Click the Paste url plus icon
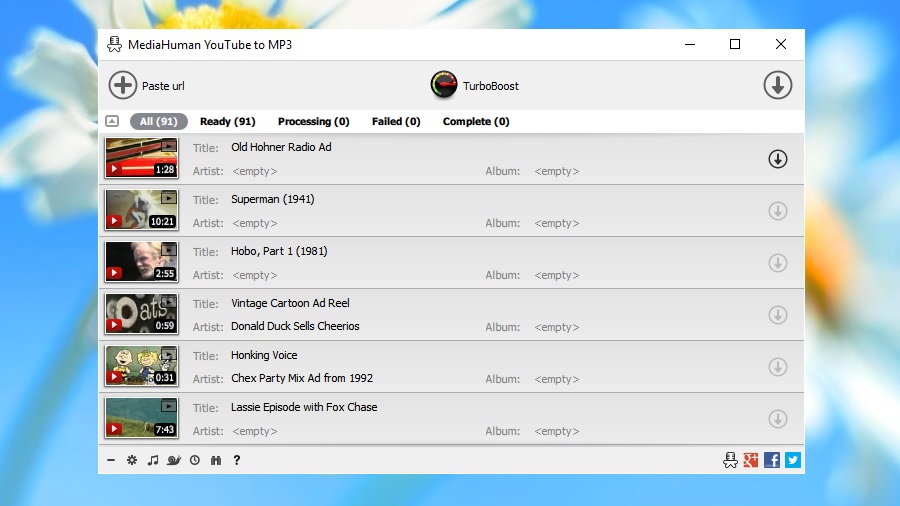Viewport: 900px width, 506px height. 123,85
